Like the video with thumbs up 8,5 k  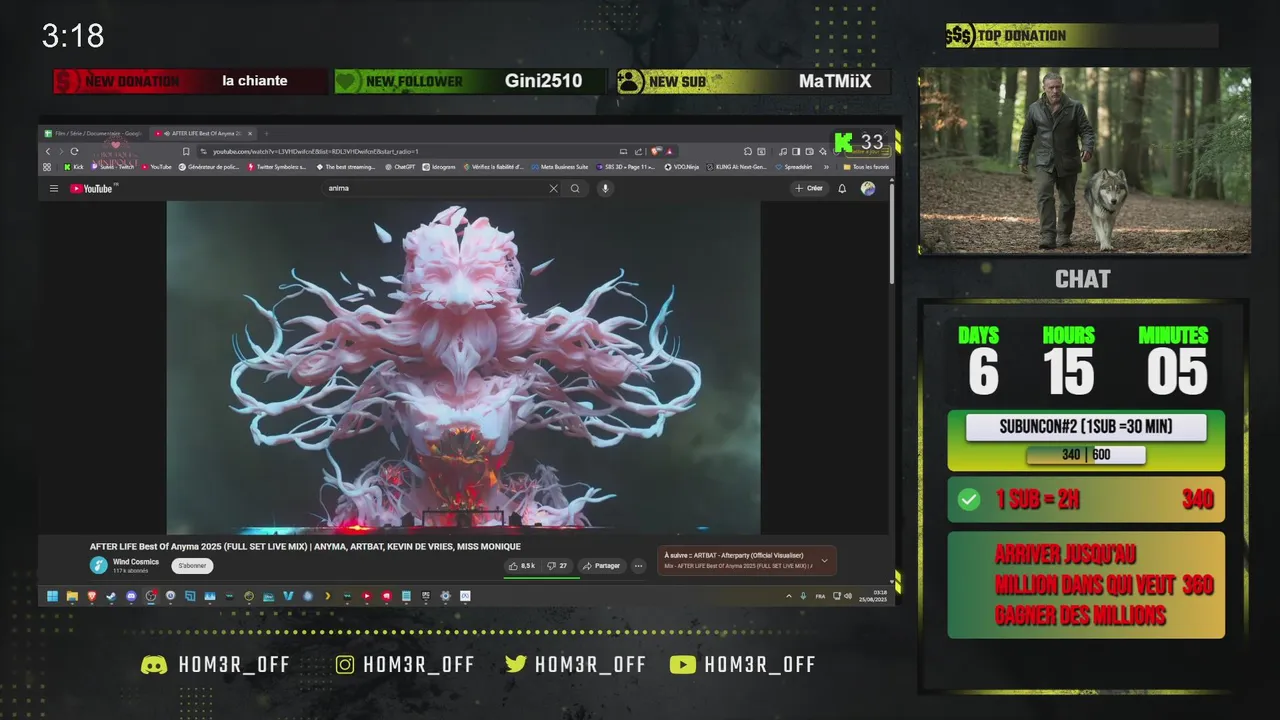click(522, 566)
